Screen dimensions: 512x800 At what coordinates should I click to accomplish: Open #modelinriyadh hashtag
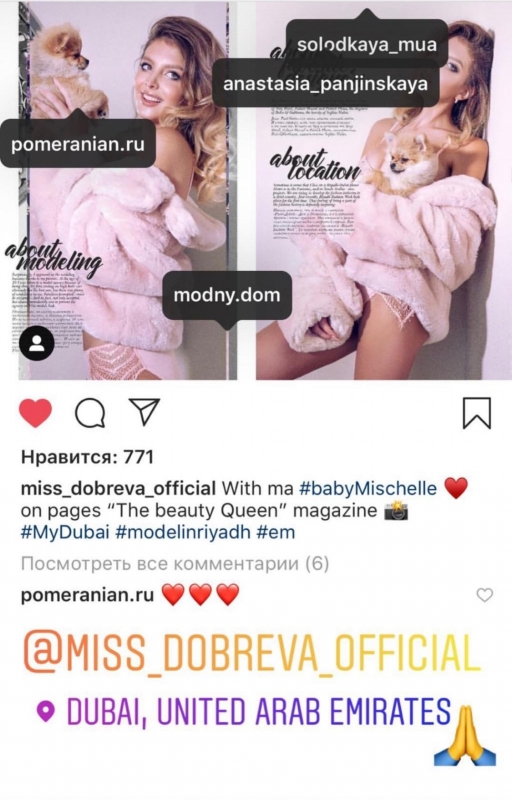coord(184,532)
